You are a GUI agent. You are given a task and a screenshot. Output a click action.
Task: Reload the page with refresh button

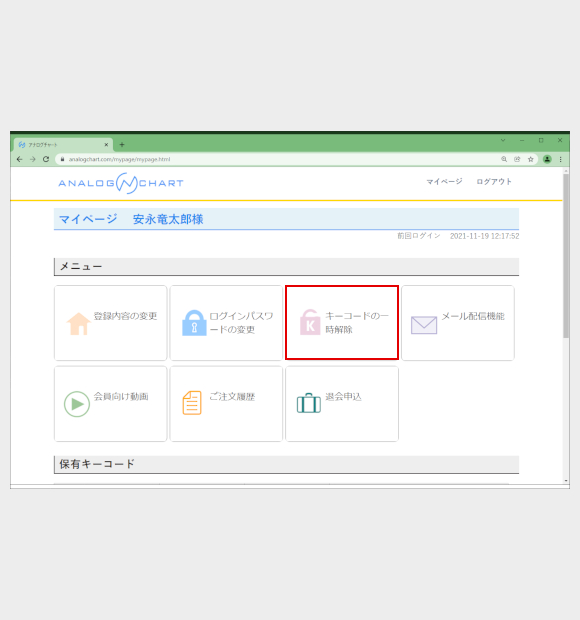click(x=46, y=159)
